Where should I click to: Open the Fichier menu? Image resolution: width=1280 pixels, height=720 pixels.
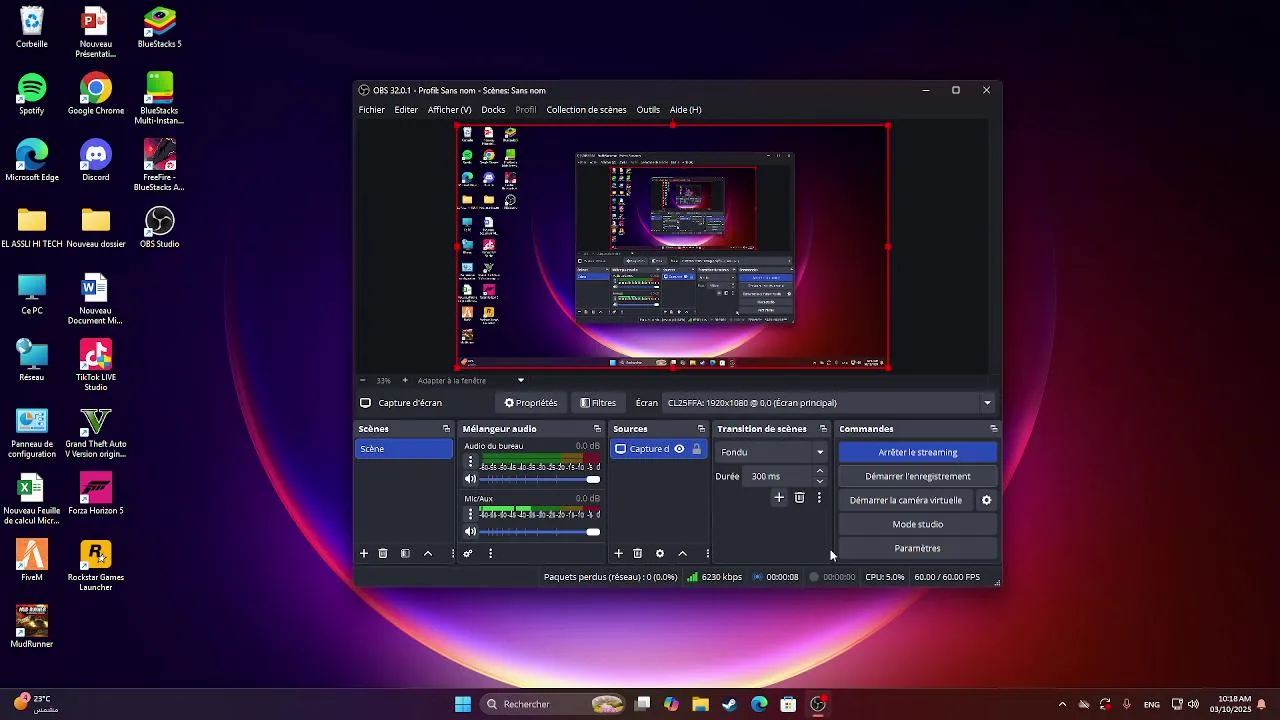(x=371, y=110)
